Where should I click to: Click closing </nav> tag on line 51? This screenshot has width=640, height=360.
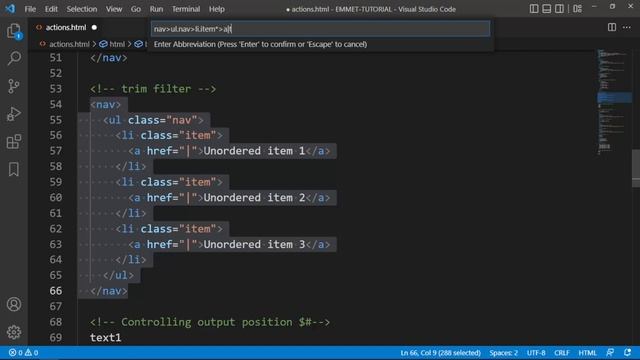tap(109, 58)
